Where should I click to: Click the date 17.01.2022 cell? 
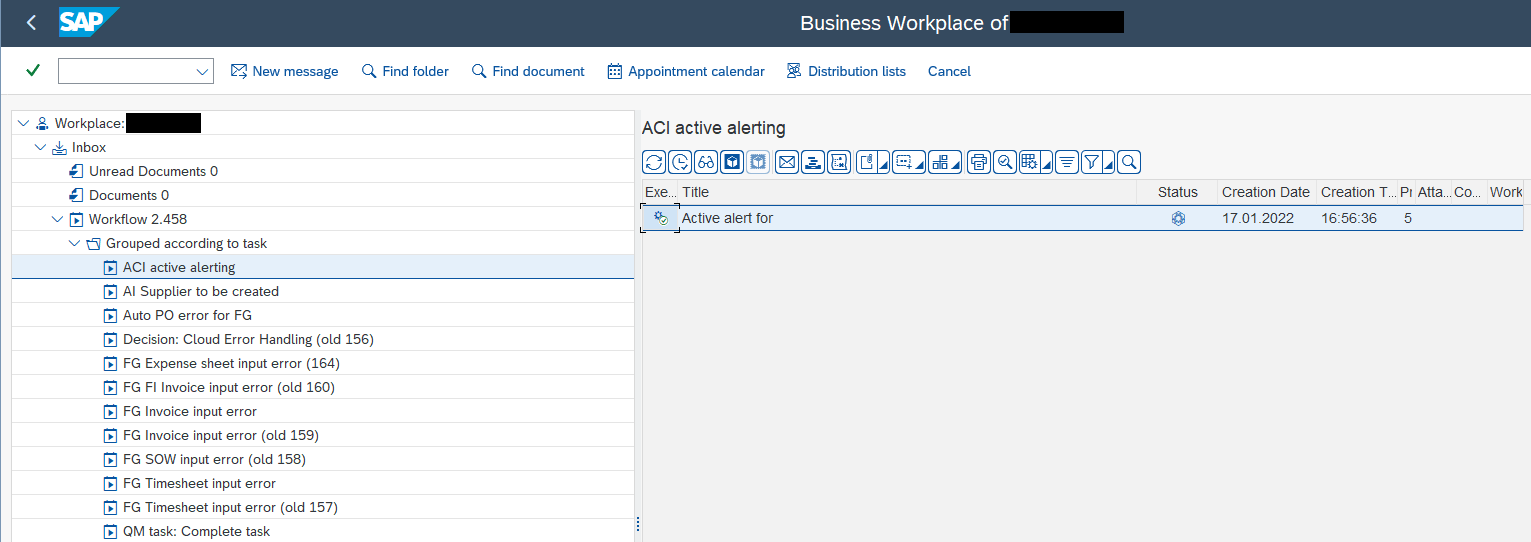1258,218
